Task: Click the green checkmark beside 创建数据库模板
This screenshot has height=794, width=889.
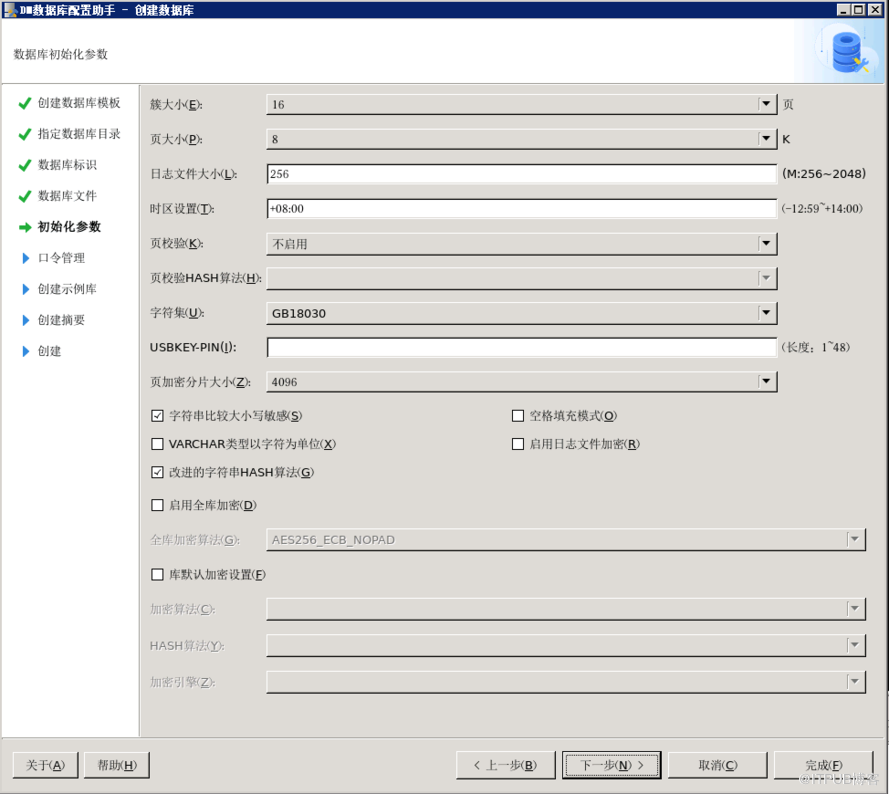Action: 24,103
